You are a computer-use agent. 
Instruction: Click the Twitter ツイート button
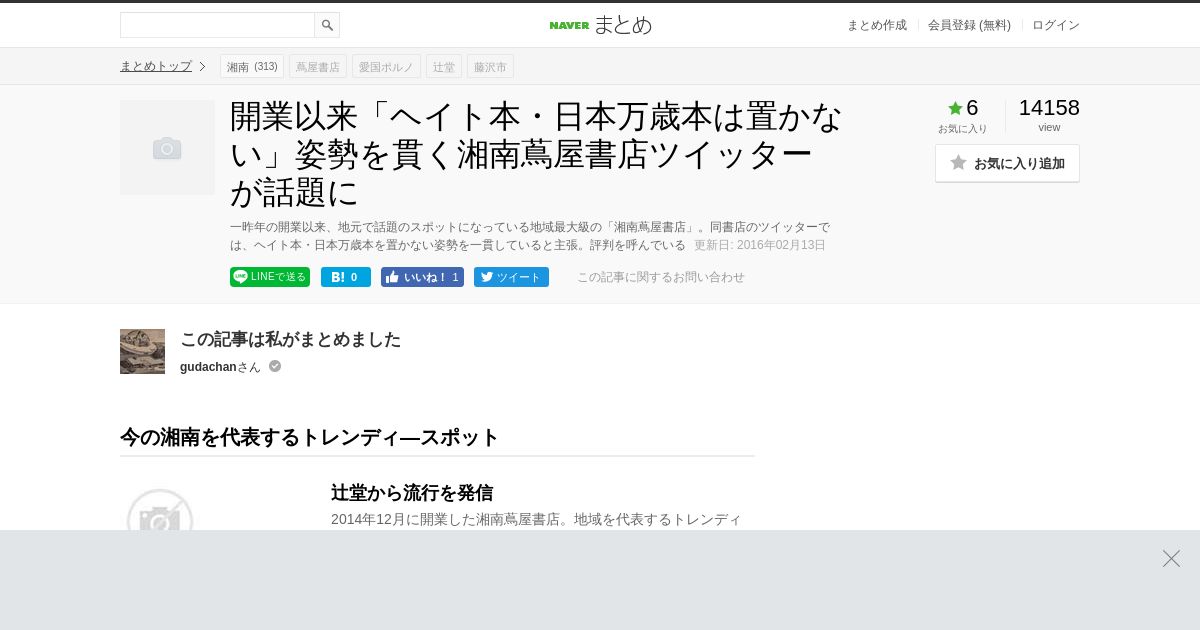click(x=511, y=277)
